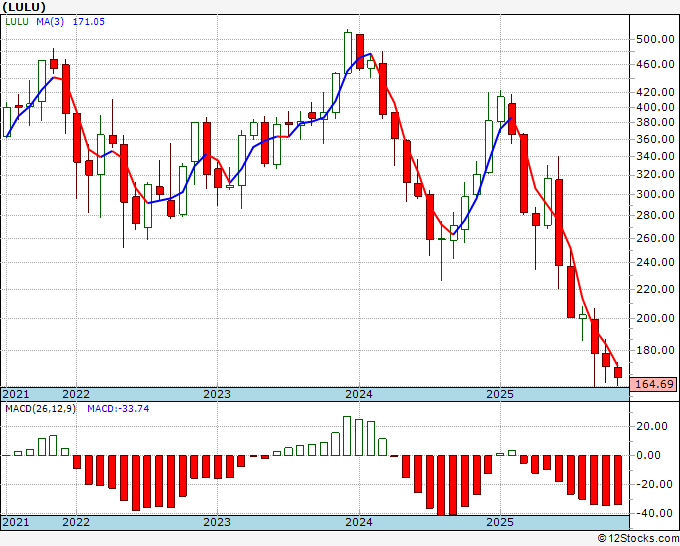Click the MACD(26,12,9) indicator label
Screen dimensions: 680x546
40,409
